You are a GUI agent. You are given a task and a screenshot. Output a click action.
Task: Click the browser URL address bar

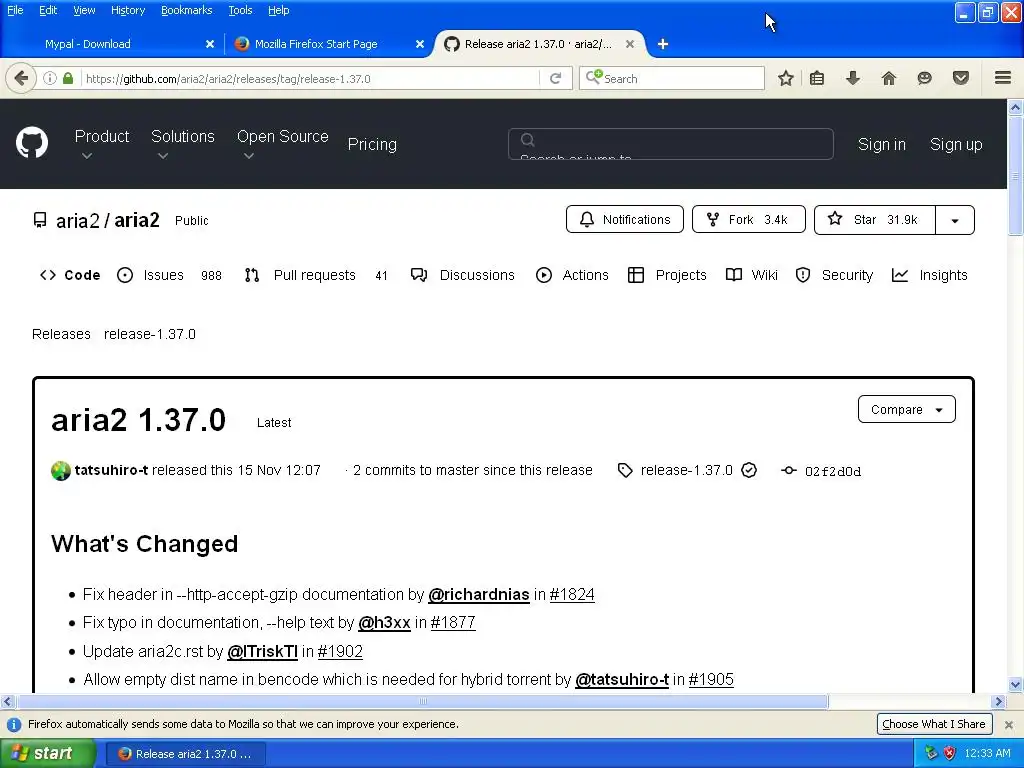(310, 78)
